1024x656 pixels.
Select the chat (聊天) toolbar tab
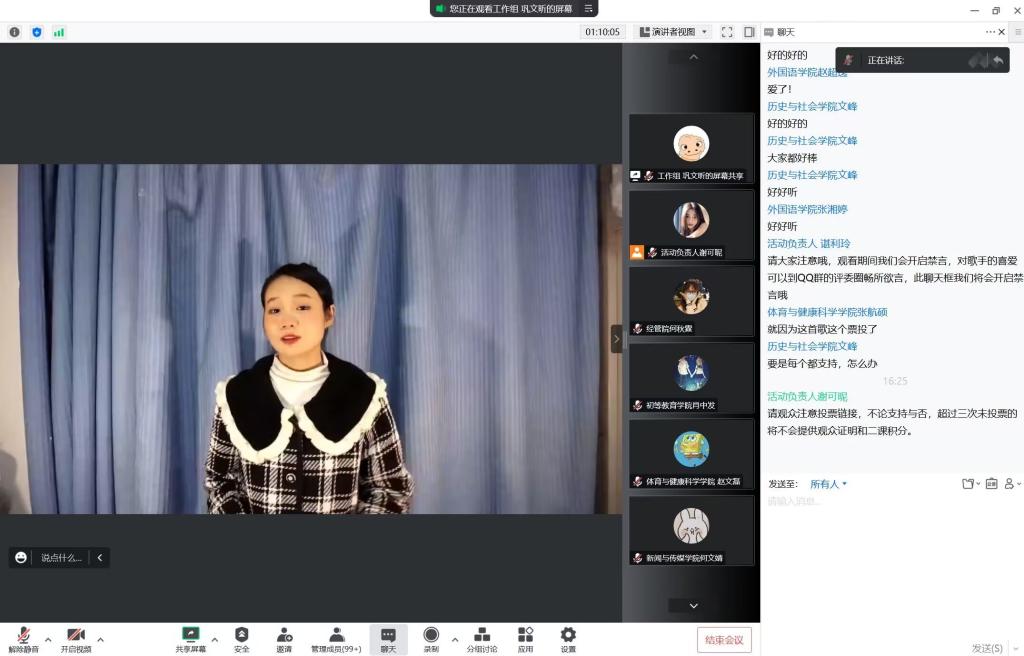point(388,639)
